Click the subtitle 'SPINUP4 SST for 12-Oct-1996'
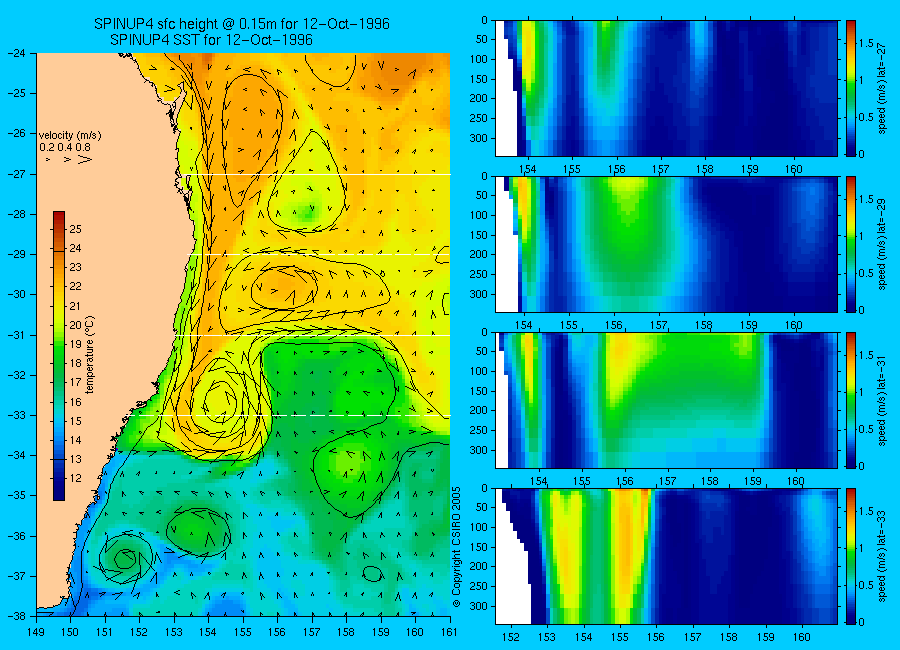 point(211,40)
